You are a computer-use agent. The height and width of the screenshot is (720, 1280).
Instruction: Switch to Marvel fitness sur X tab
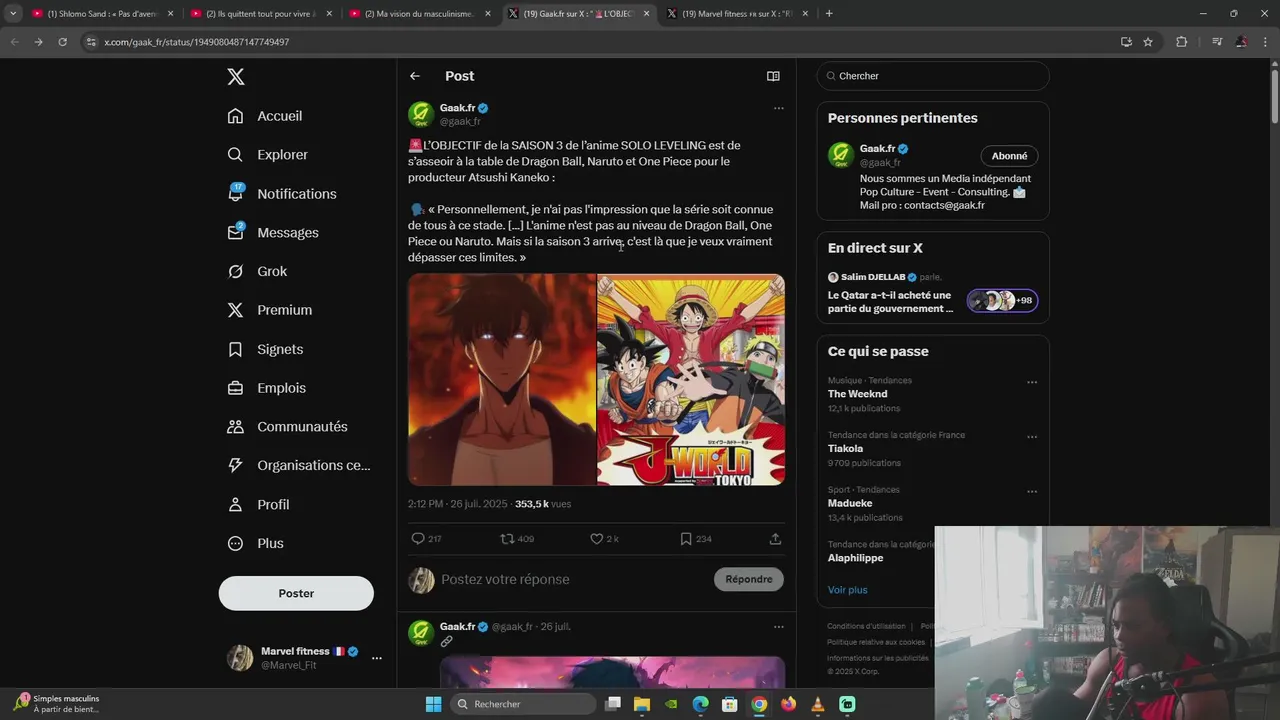coord(737,14)
